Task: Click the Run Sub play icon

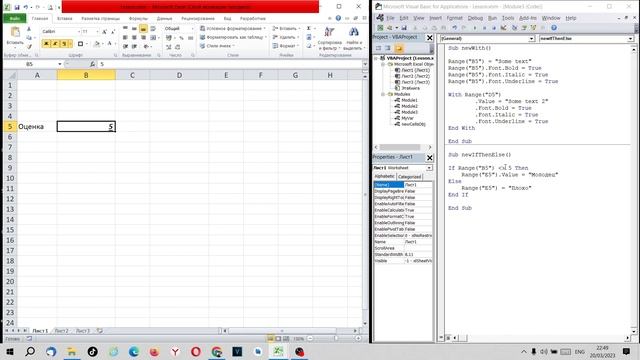Action: 475,28
